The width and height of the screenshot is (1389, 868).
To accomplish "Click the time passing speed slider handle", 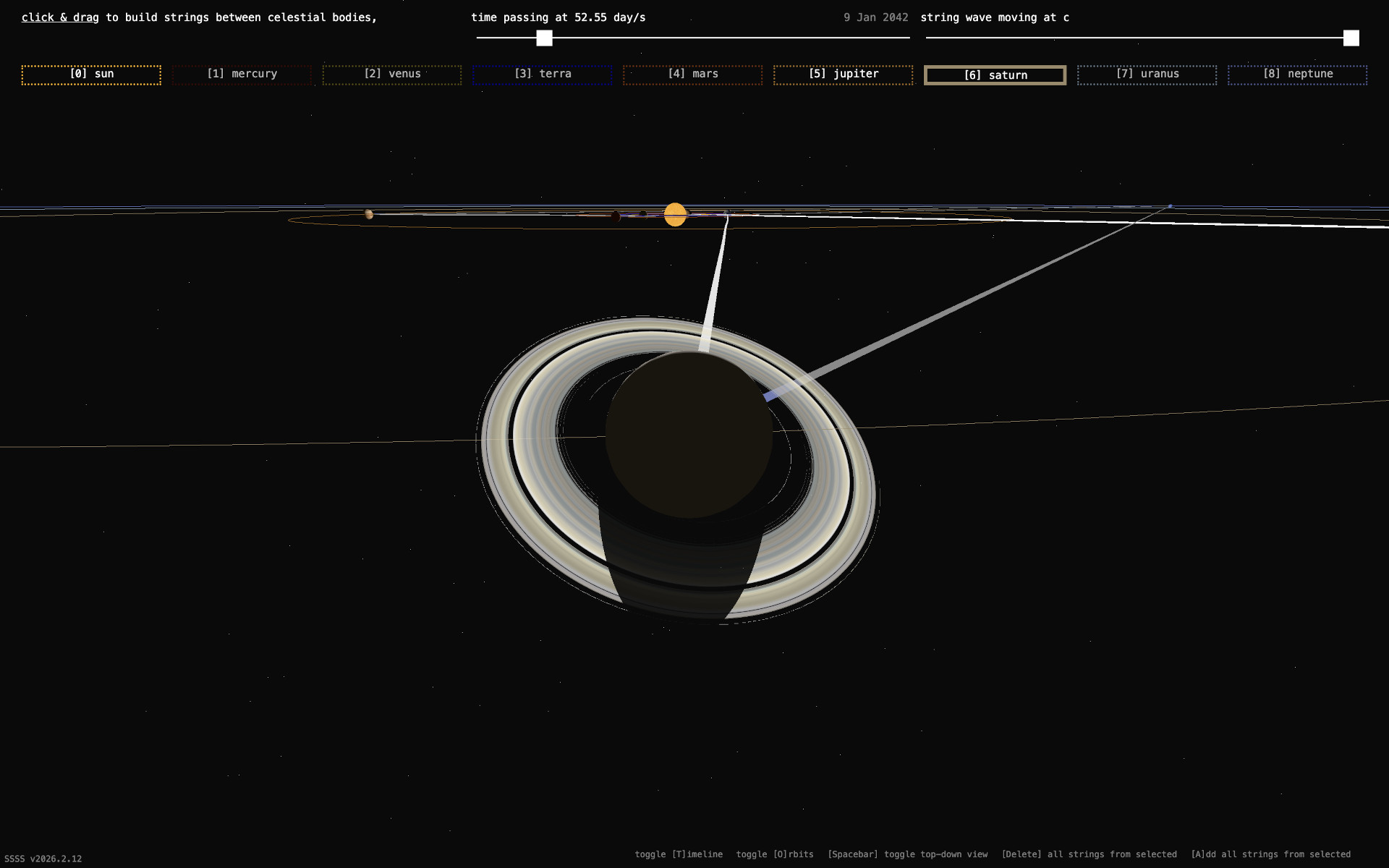I will [x=544, y=38].
